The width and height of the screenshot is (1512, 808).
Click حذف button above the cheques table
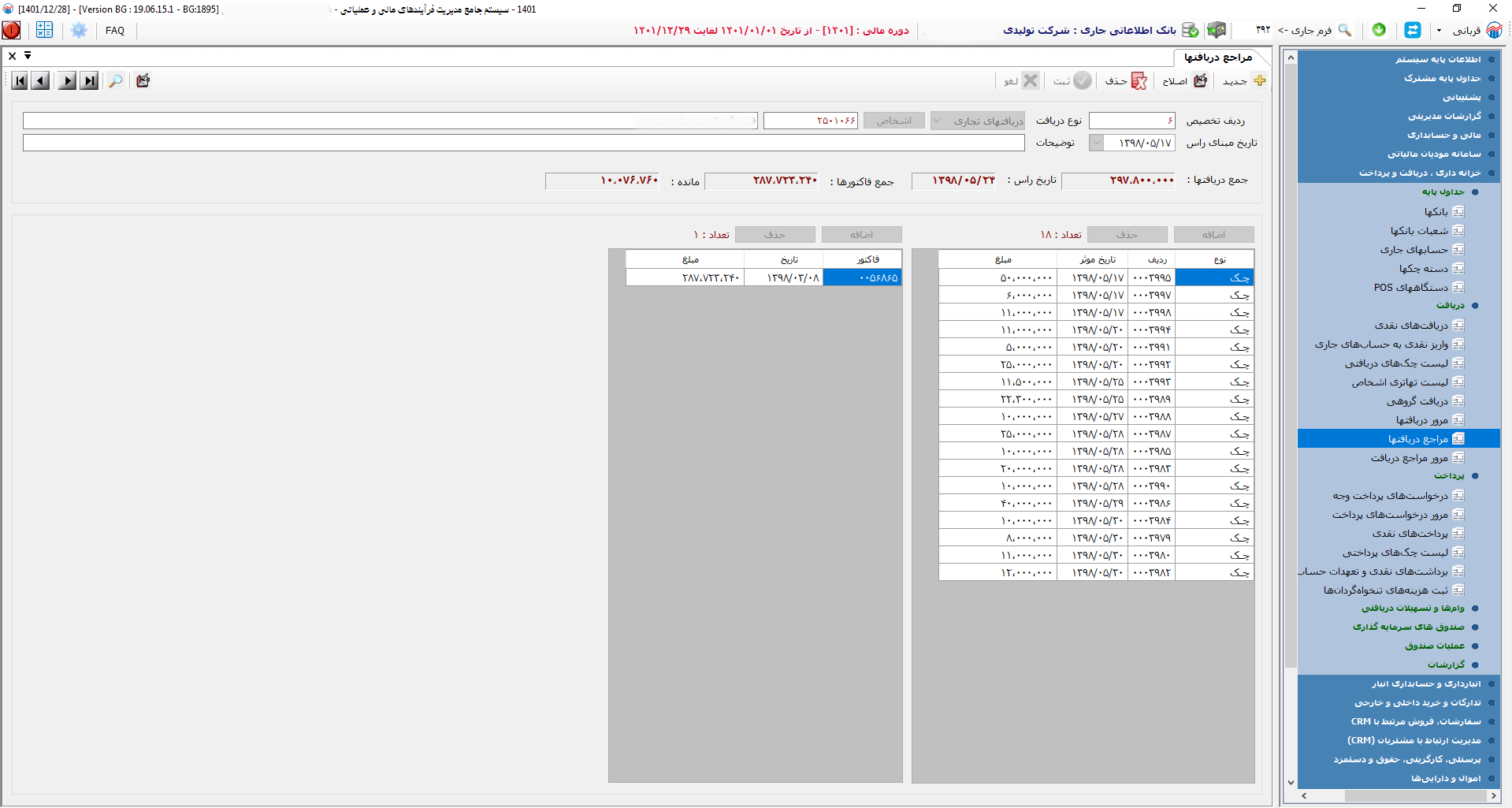pyautogui.click(x=1127, y=234)
